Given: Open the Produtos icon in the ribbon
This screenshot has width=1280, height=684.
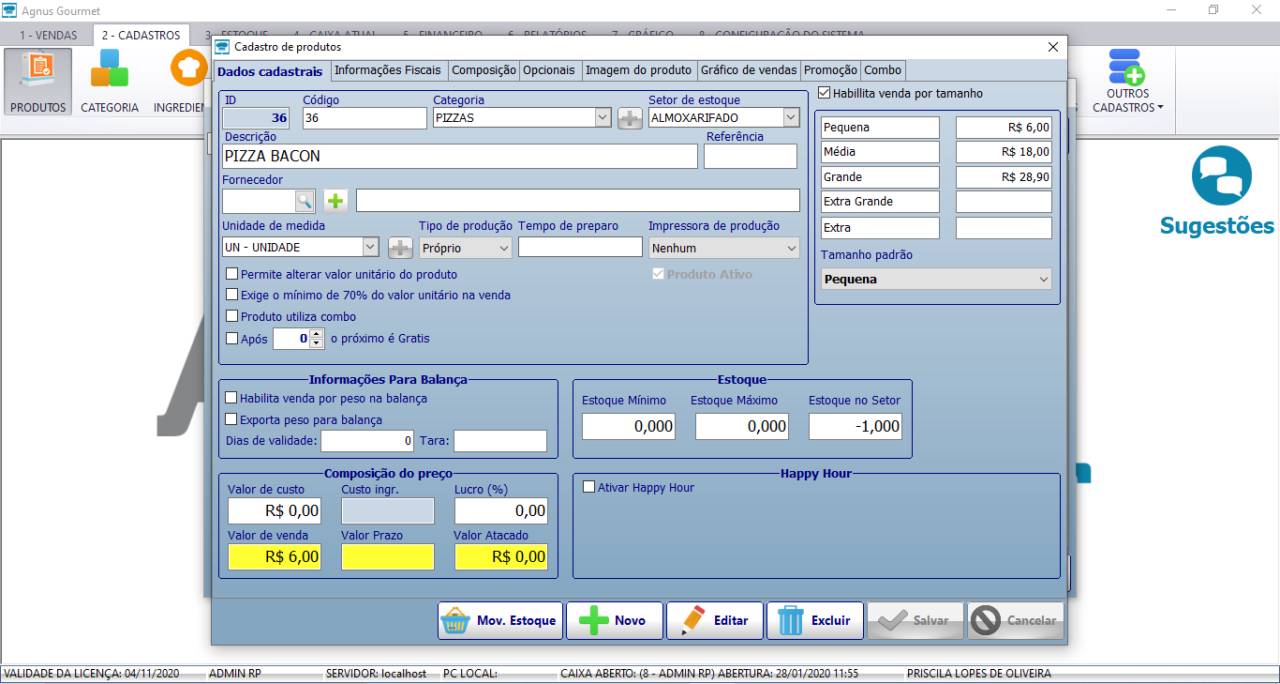Looking at the screenshot, I should pyautogui.click(x=39, y=70).
